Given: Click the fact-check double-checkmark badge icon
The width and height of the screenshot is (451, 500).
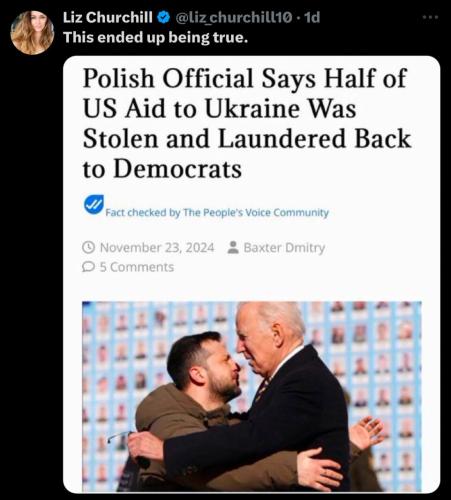Looking at the screenshot, I should click(x=93, y=205).
